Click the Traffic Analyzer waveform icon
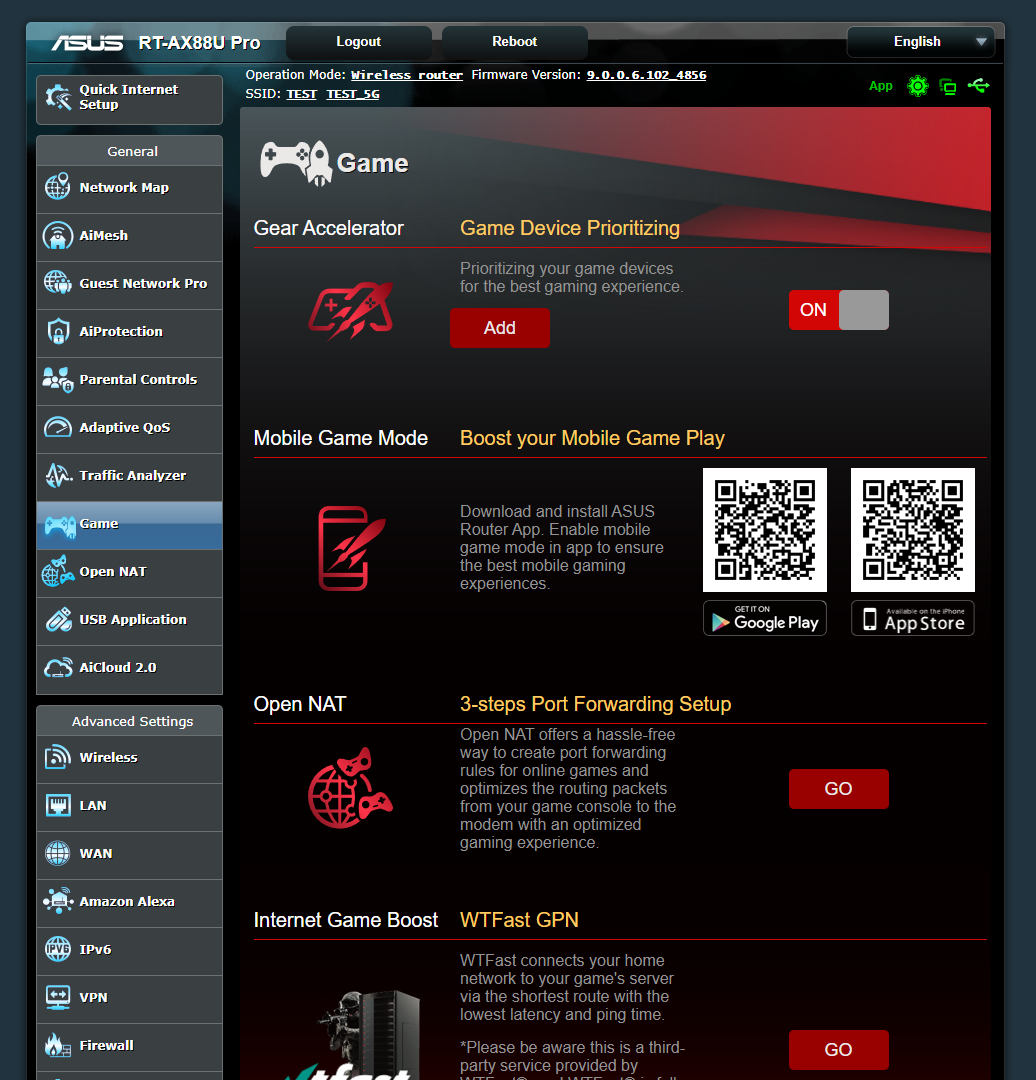 pyautogui.click(x=58, y=475)
